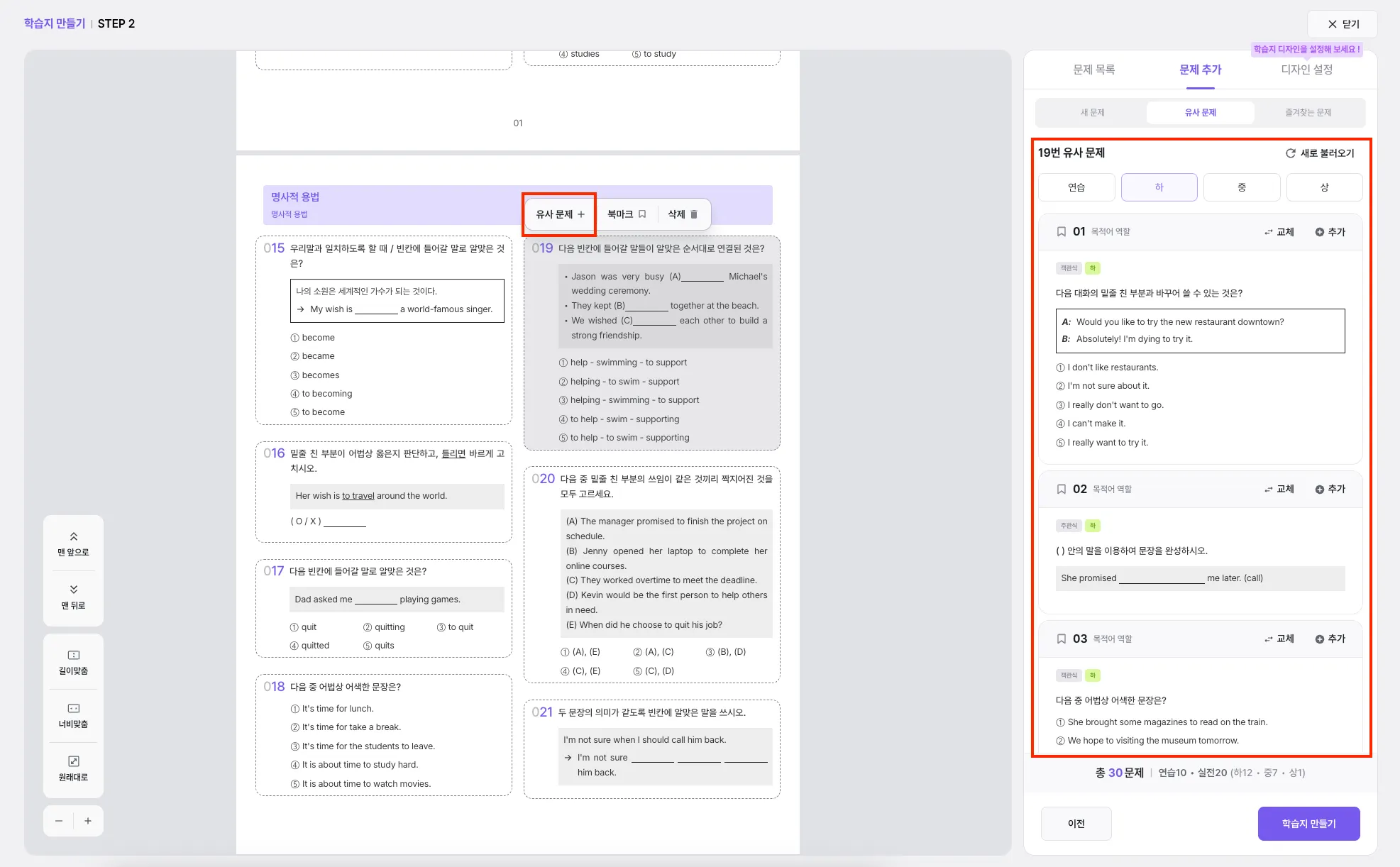Click the 맨 뒤로 double-chevron down icon
This screenshot has height=867, width=1400.
coord(73,590)
